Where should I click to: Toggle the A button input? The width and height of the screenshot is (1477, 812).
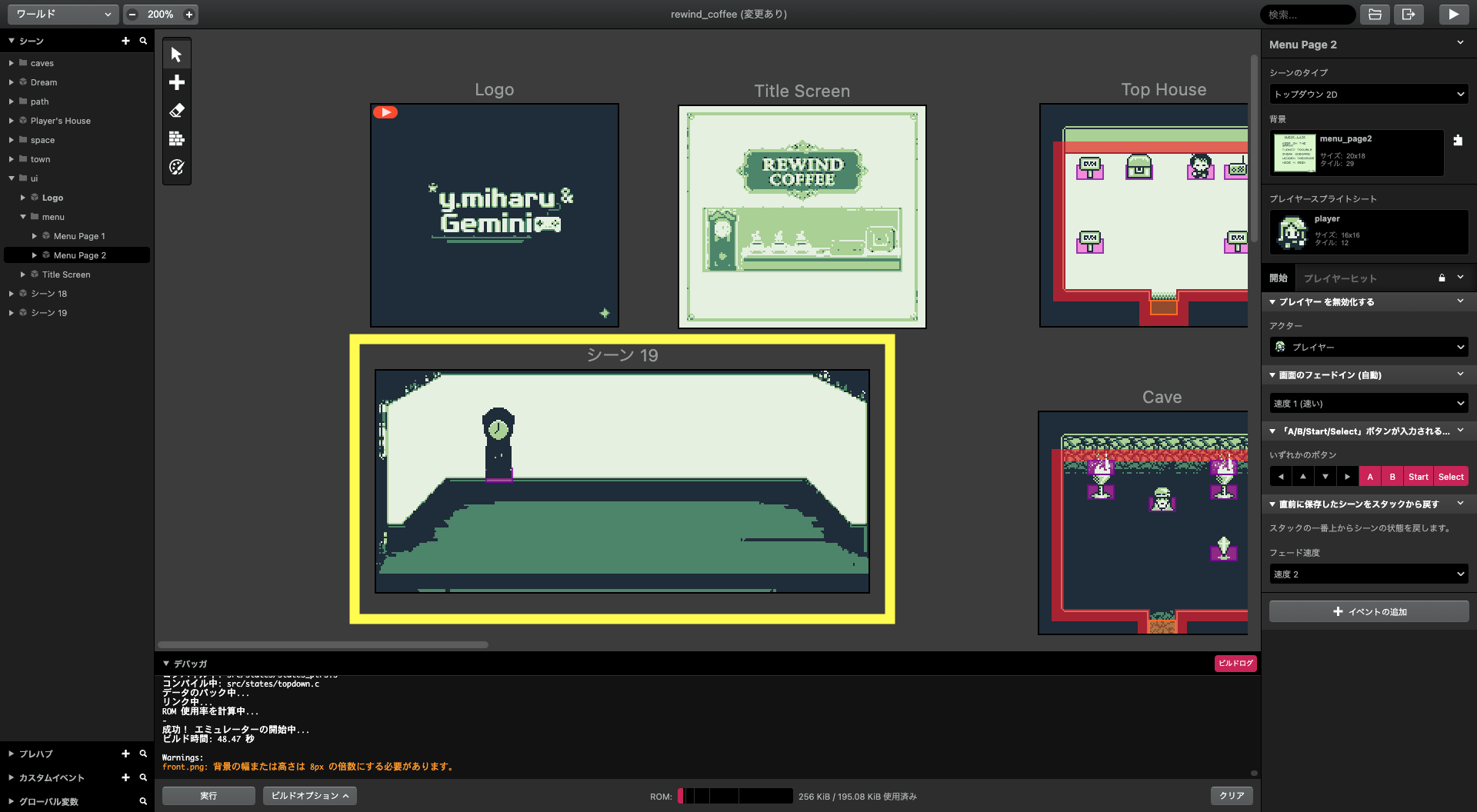[1370, 477]
